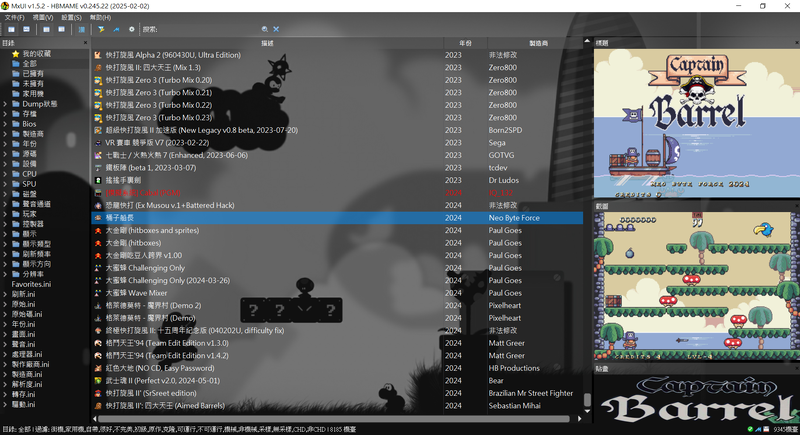Click the filter funnel toolbar icon

(x=102, y=30)
